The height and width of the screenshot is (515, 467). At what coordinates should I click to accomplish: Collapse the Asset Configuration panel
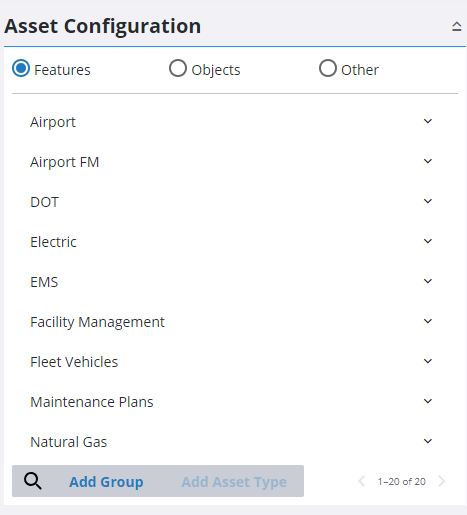point(456,26)
